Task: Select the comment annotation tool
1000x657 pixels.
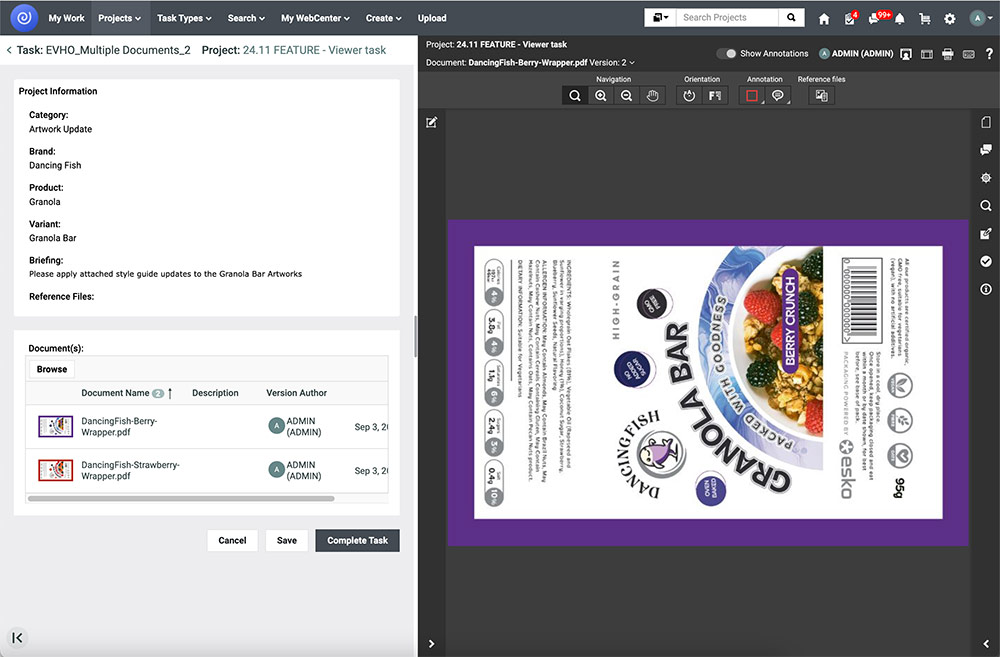Action: 778,96
